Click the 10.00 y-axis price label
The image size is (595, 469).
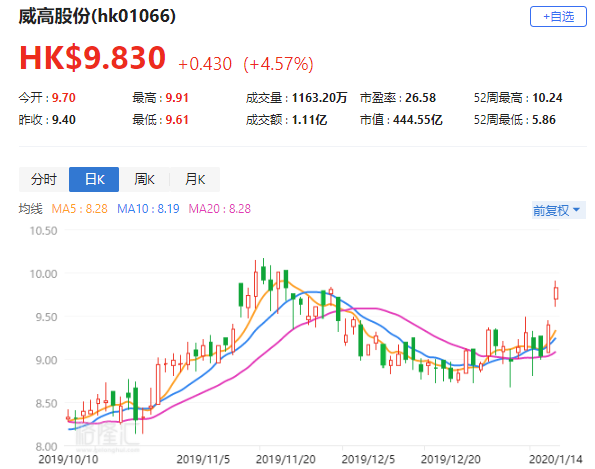point(43,274)
